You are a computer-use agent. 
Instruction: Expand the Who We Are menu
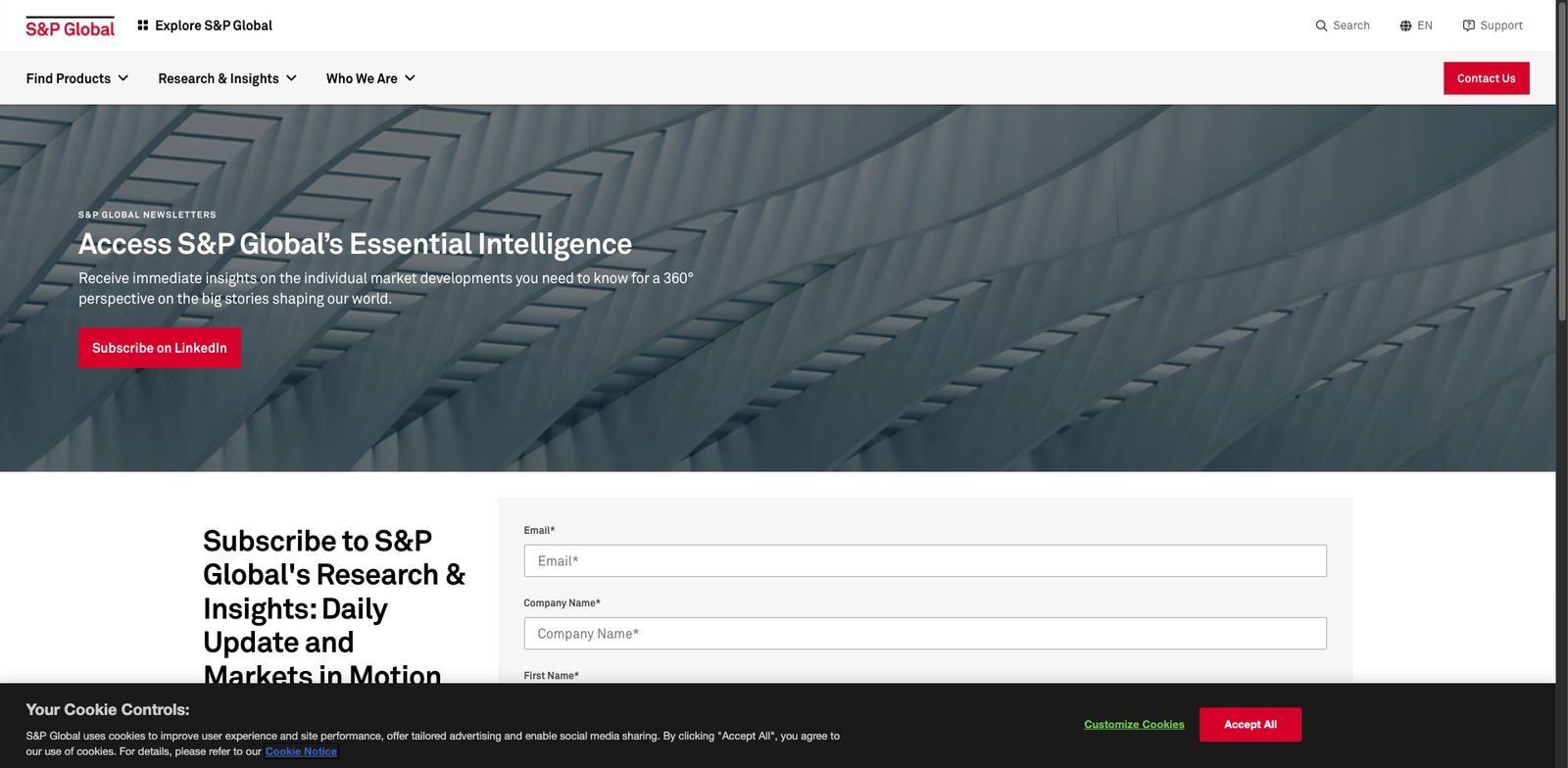coord(370,78)
